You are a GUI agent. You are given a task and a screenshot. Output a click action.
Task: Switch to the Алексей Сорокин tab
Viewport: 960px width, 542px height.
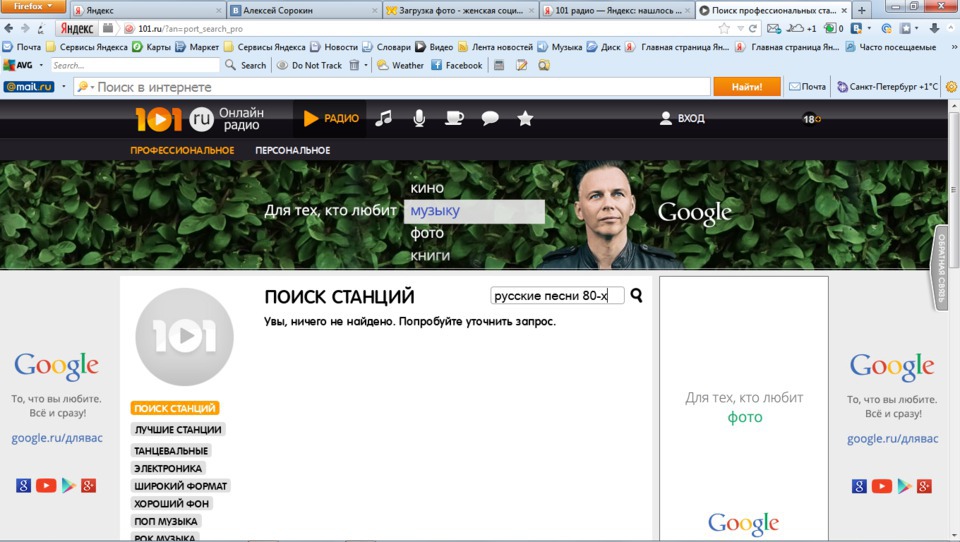[304, 10]
